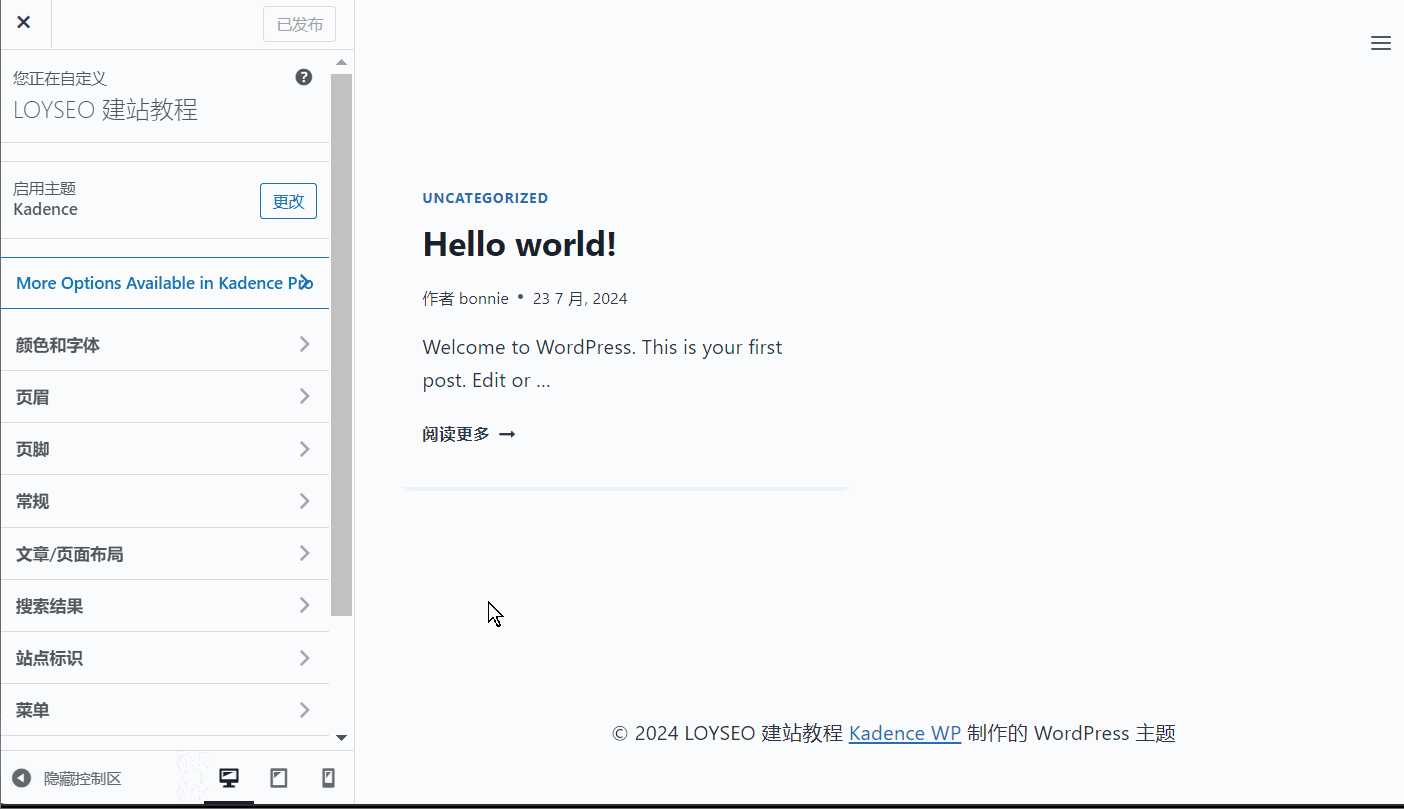The width and height of the screenshot is (1404, 809).
Task: Open the help question mark icon
Action: pyautogui.click(x=304, y=77)
